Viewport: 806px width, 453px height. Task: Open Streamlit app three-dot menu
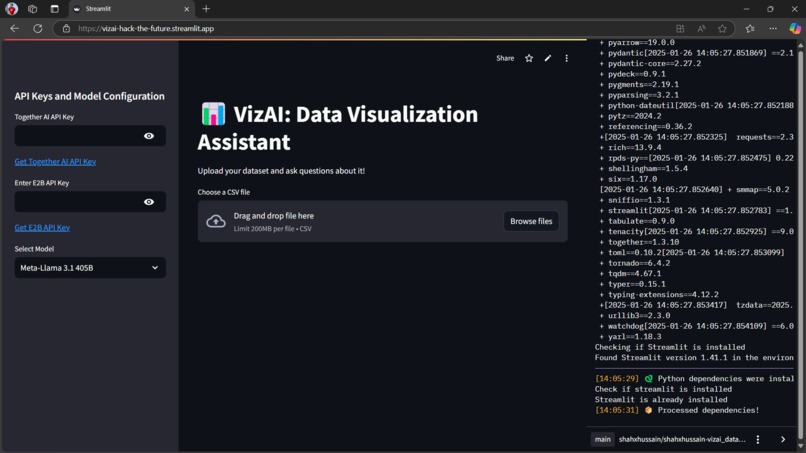[566, 58]
